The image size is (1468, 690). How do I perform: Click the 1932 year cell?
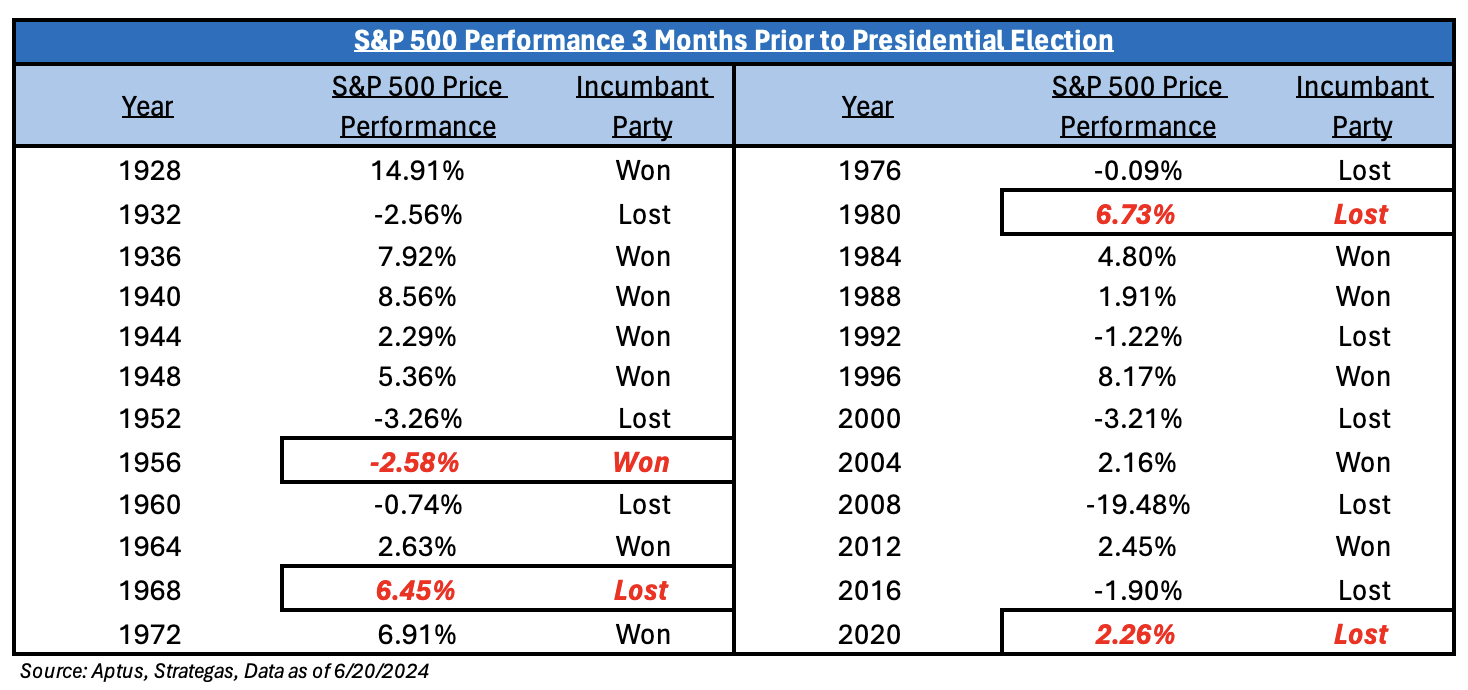click(149, 215)
